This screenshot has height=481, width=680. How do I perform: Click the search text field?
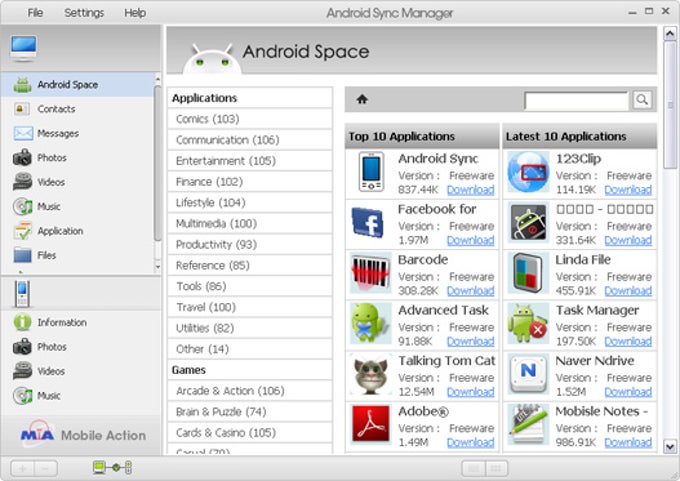point(576,101)
